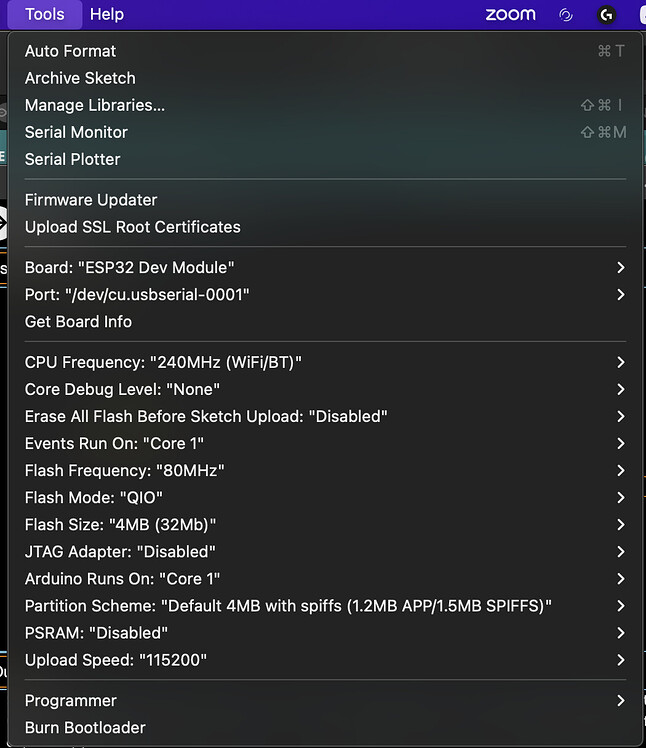Image resolution: width=646 pixels, height=748 pixels.
Task: Expand the Board ESP32 Dev Module submenu
Action: pos(325,268)
